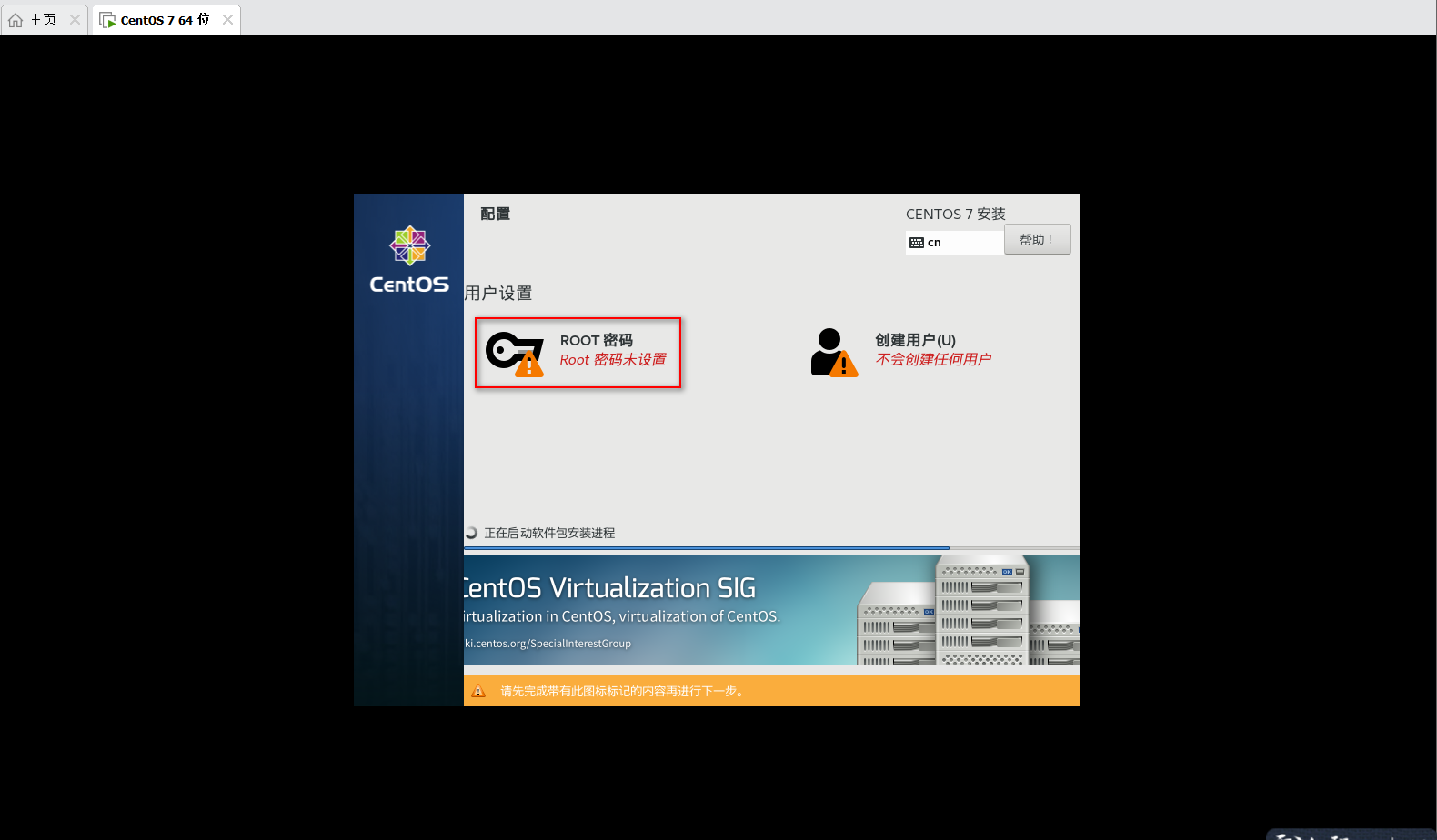
Task: Close the CentOS 7 64 位 tab
Action: (x=227, y=20)
